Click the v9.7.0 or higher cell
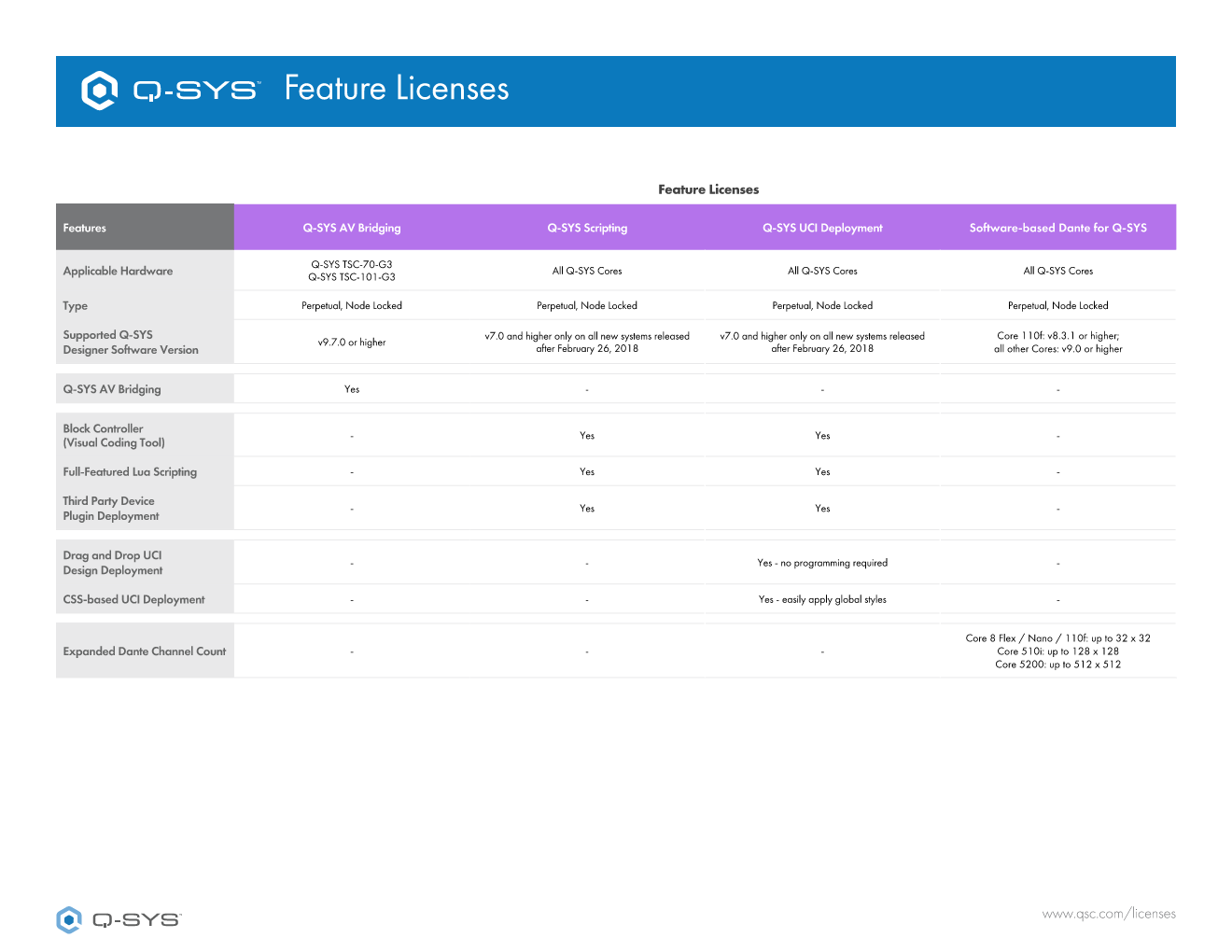 pyautogui.click(x=352, y=343)
